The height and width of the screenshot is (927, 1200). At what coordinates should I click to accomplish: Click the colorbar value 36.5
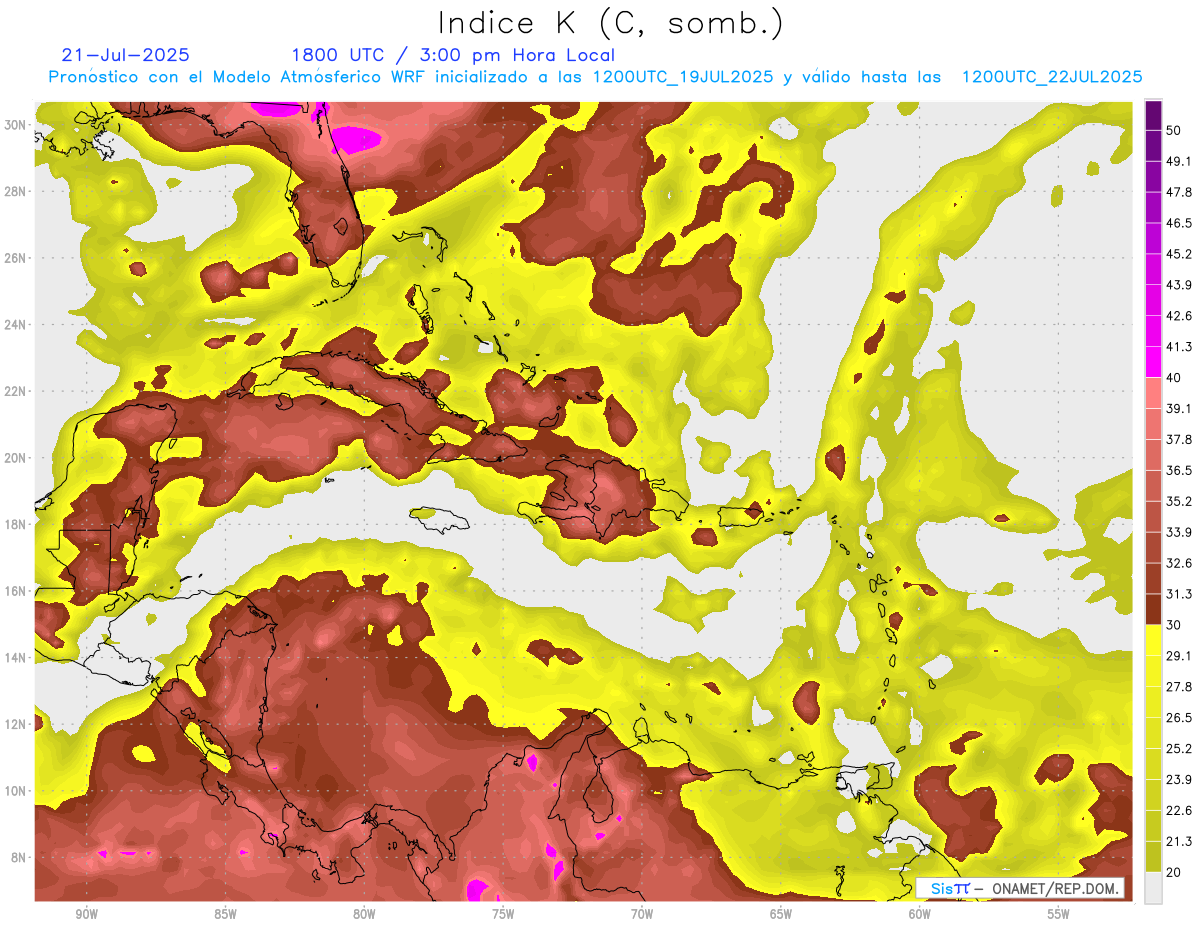click(1179, 470)
